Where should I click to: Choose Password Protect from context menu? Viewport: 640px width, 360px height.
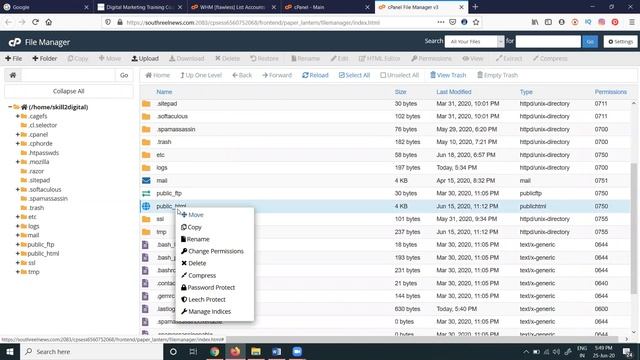(x=208, y=287)
